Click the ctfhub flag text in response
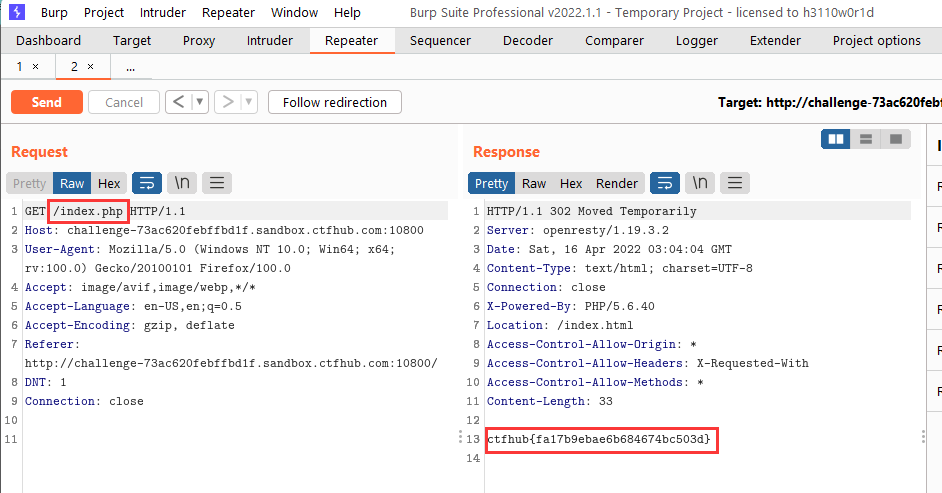Screen dimensions: 942x493 click(599, 440)
